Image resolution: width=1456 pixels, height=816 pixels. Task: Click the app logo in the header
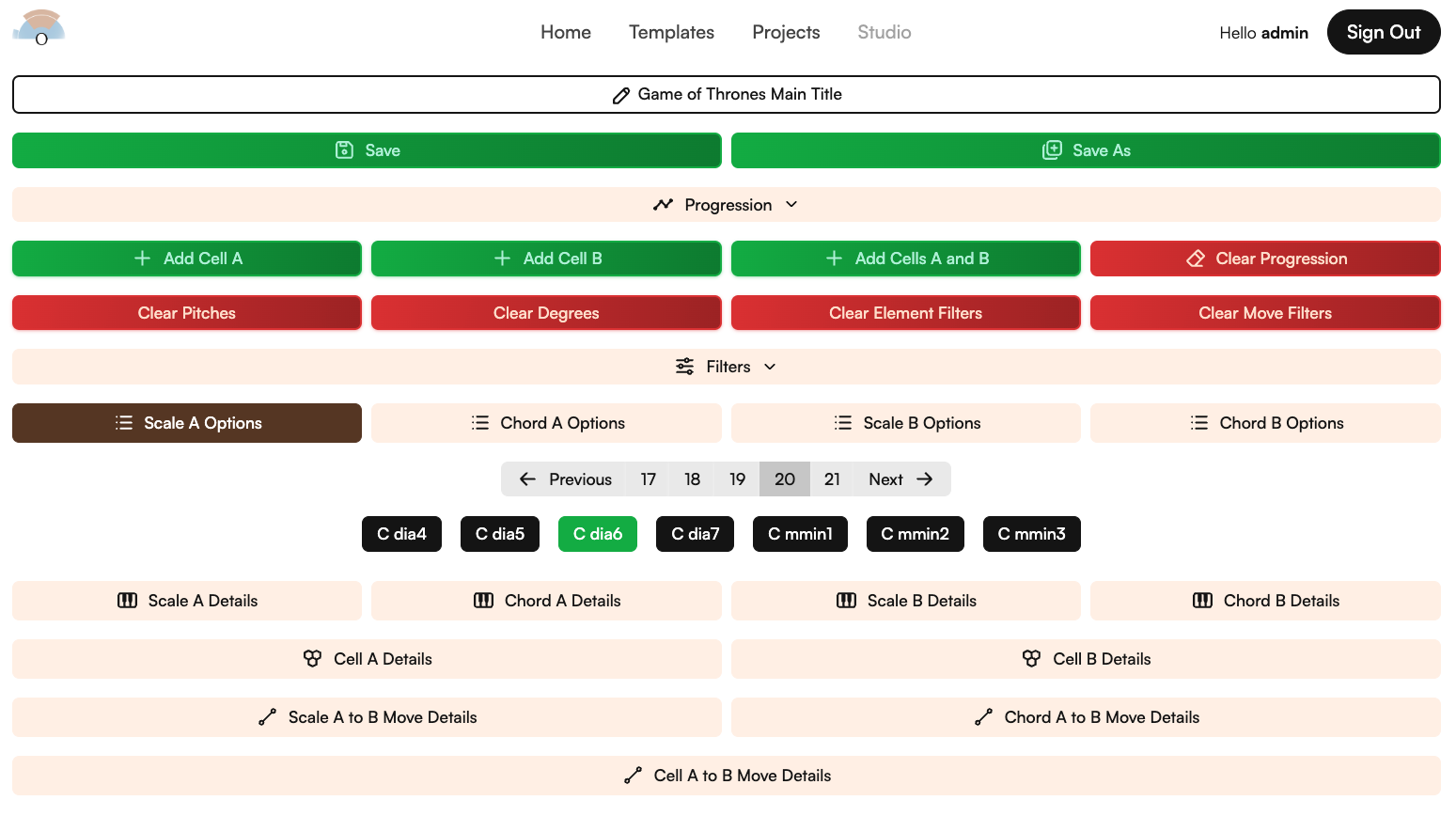39,28
